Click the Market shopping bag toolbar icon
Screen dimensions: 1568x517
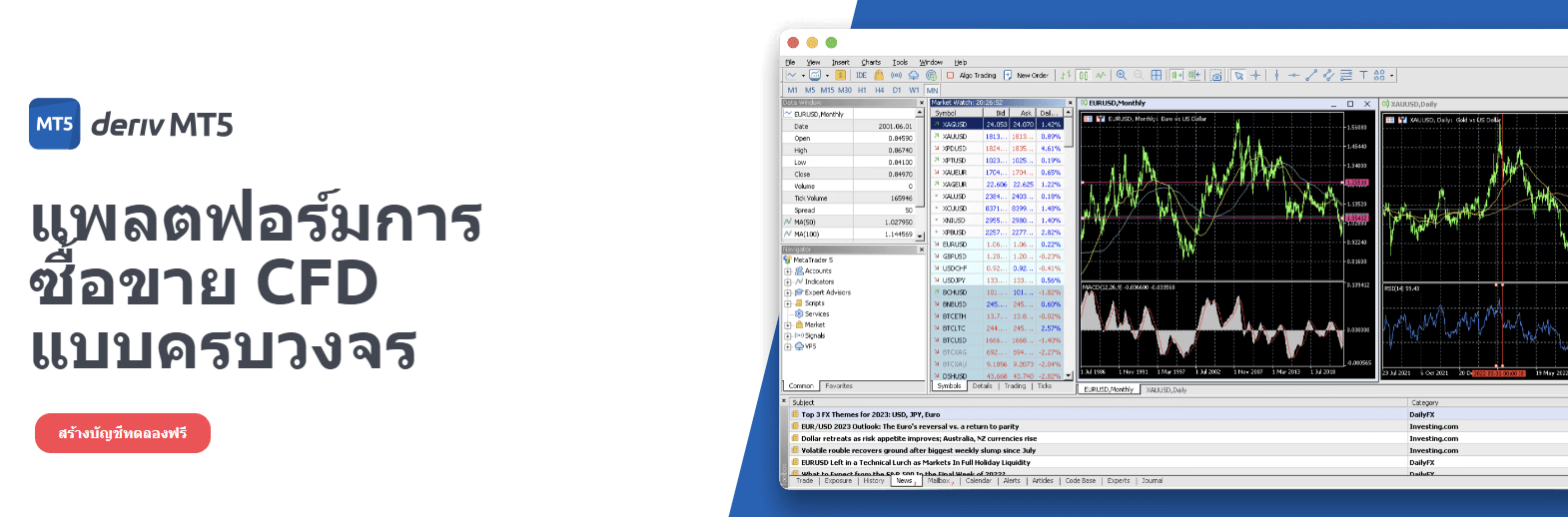click(x=879, y=75)
